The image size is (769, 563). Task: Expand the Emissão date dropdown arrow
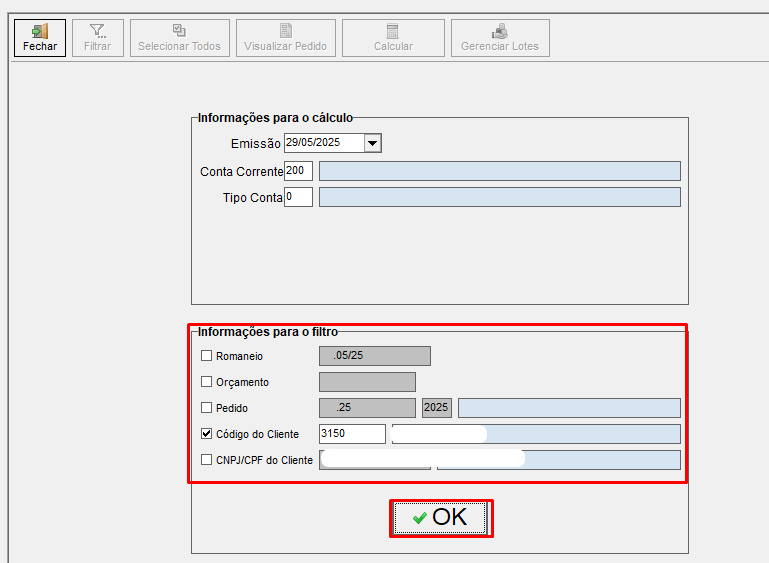point(372,143)
